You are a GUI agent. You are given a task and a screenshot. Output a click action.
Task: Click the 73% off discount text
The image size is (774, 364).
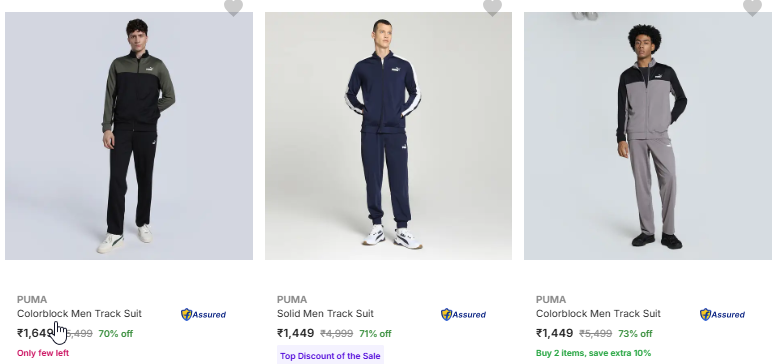635,334
